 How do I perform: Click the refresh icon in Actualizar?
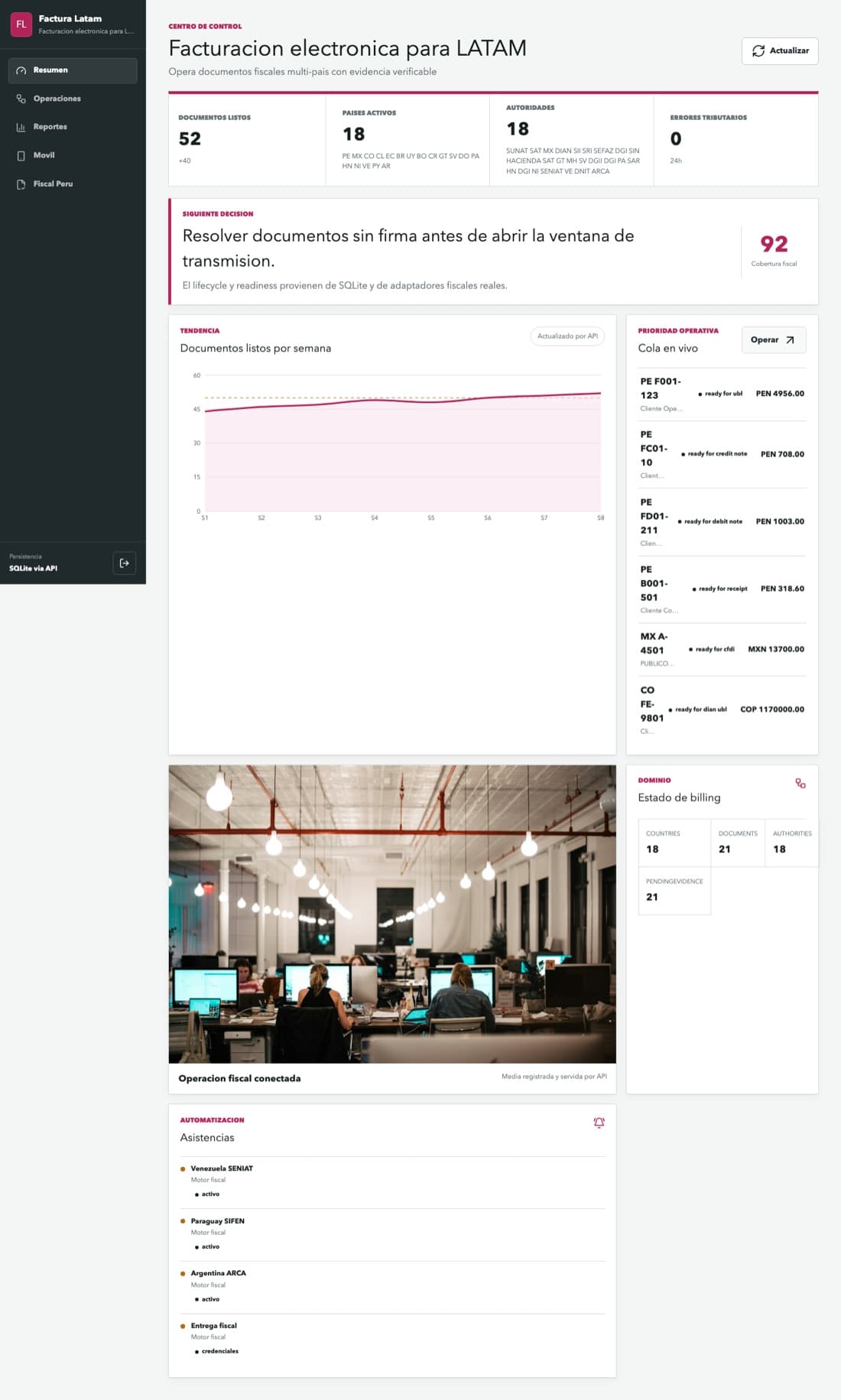pos(758,51)
